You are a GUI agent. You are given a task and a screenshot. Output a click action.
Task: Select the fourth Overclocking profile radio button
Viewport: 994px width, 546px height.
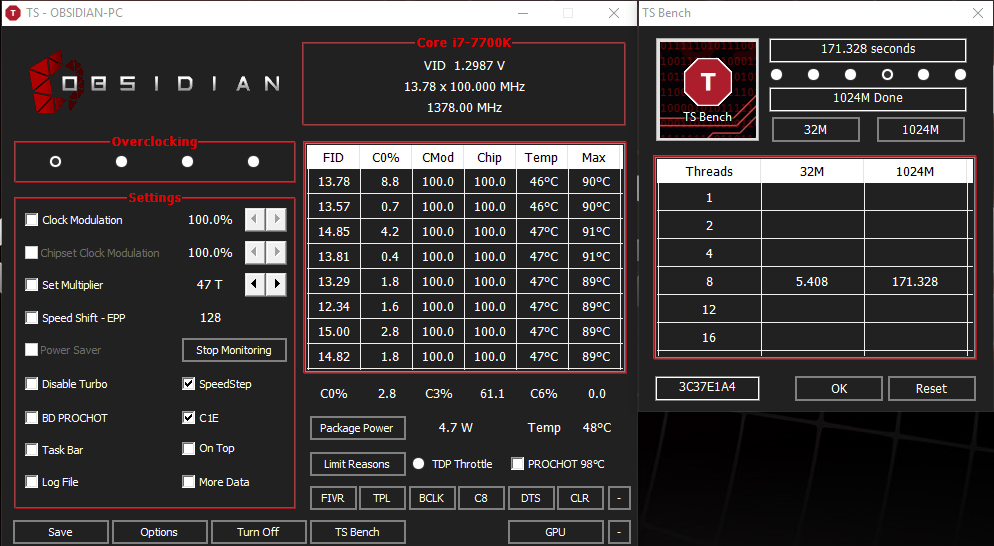254,162
